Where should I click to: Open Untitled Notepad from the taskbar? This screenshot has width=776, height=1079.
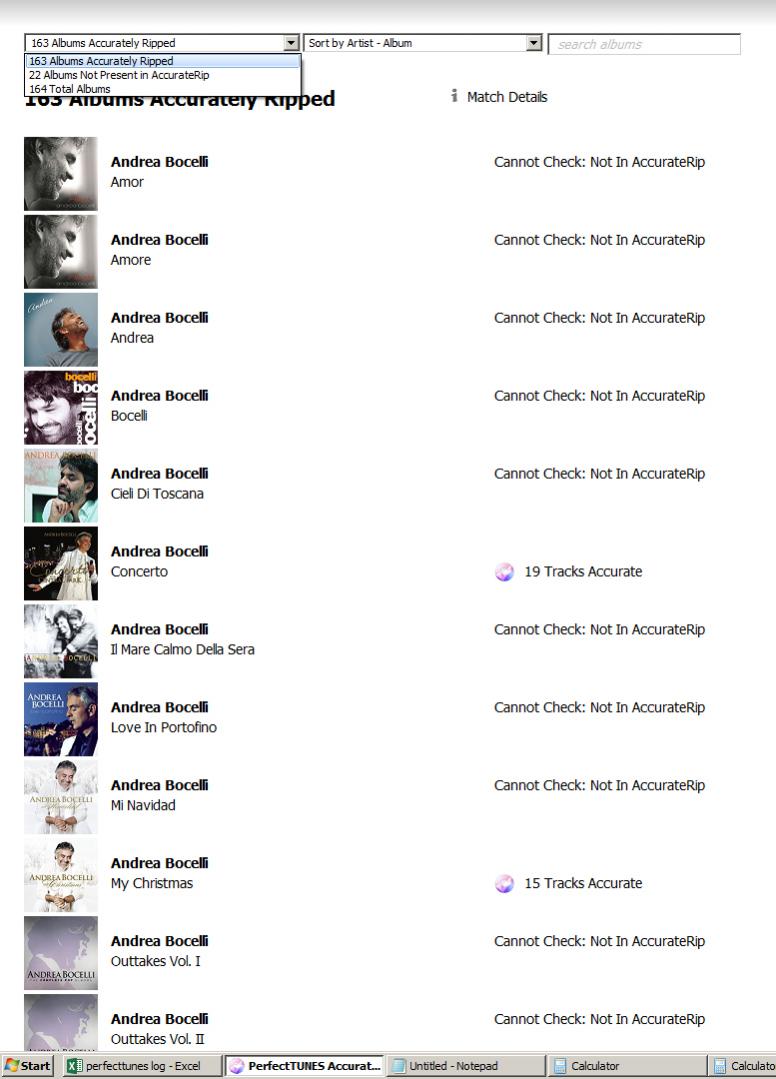click(x=465, y=1066)
